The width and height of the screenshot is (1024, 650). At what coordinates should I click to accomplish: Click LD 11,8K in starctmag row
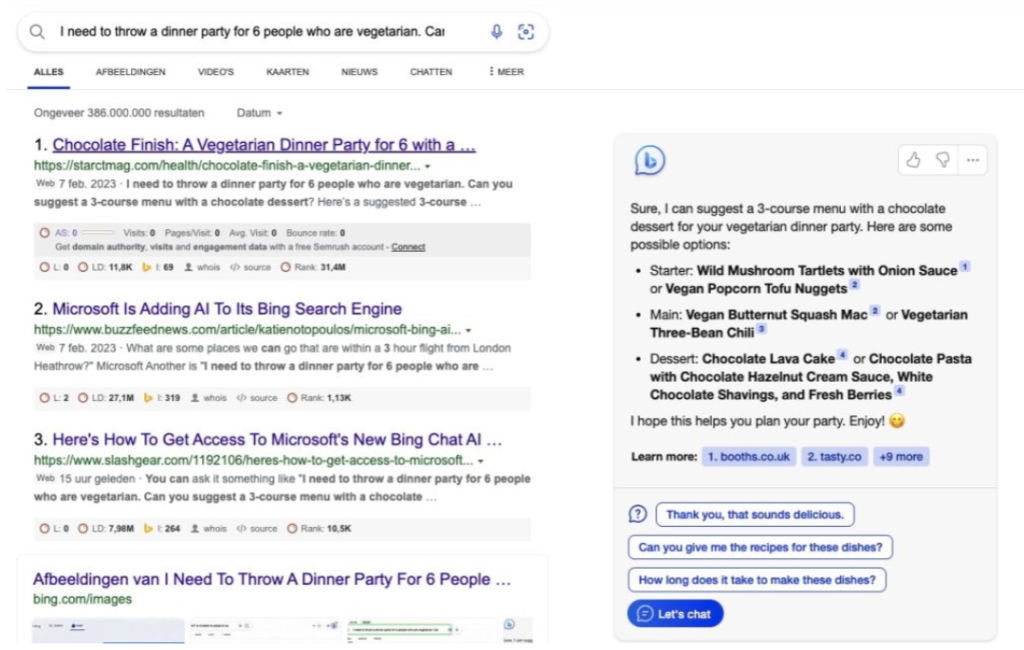coord(105,267)
